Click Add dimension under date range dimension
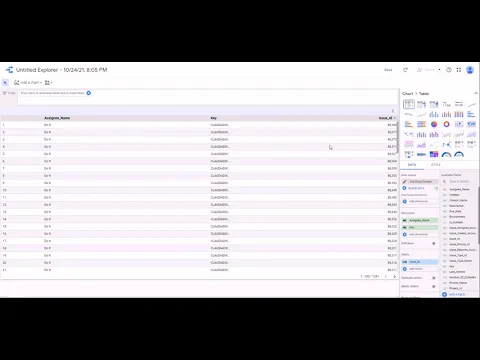The image size is (480, 360). coord(420,201)
